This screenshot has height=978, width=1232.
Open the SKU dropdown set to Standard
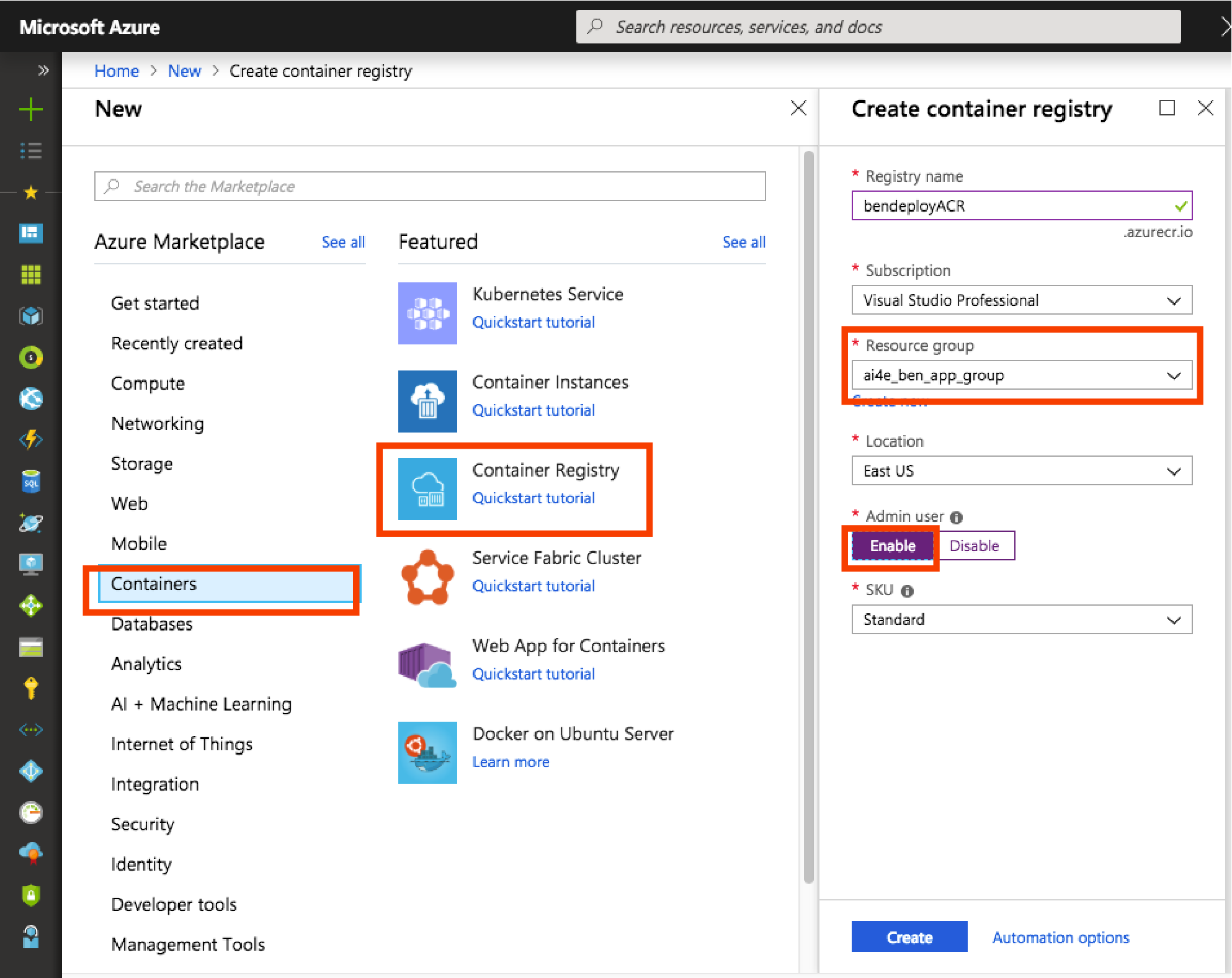tap(1021, 619)
